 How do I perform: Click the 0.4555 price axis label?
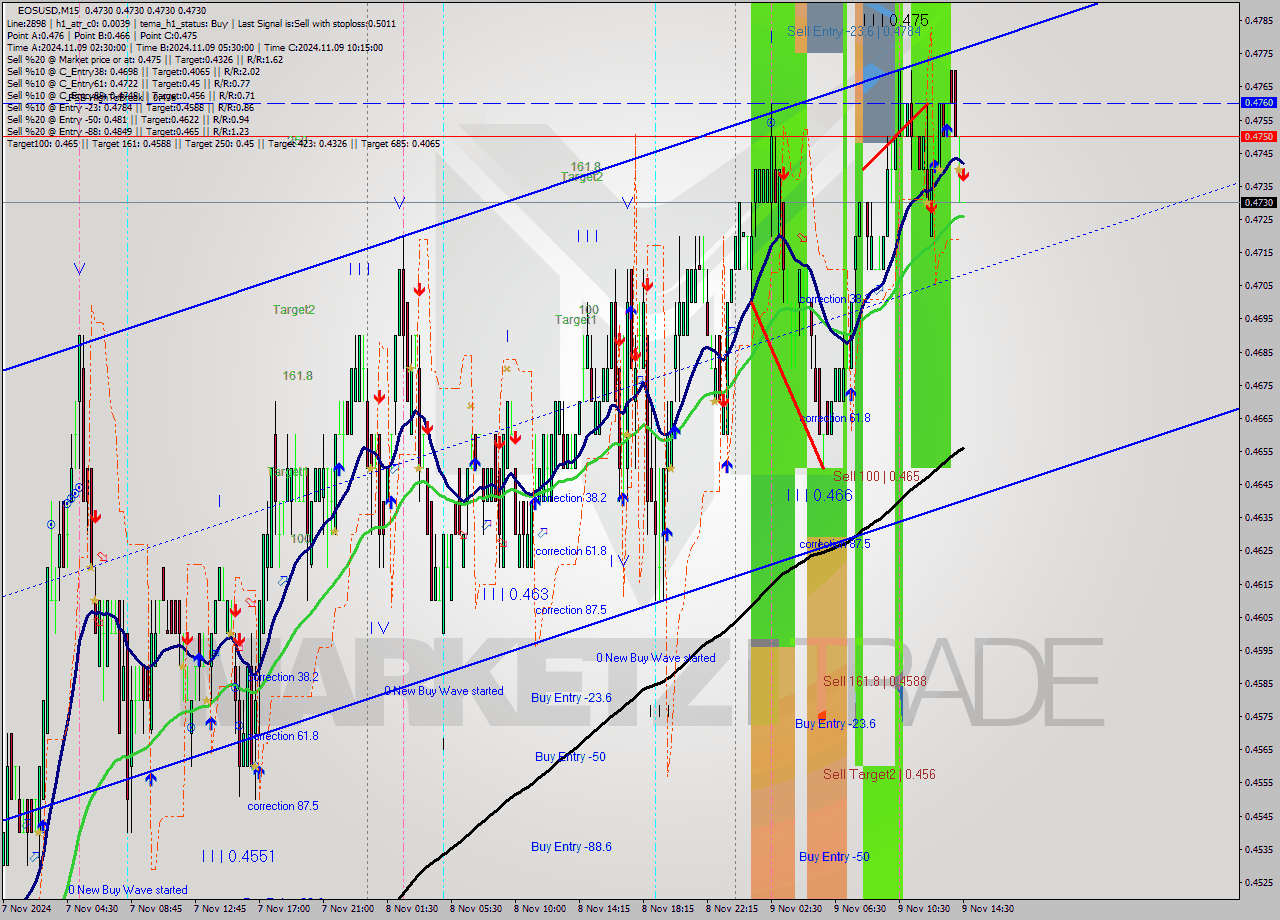point(1258,783)
